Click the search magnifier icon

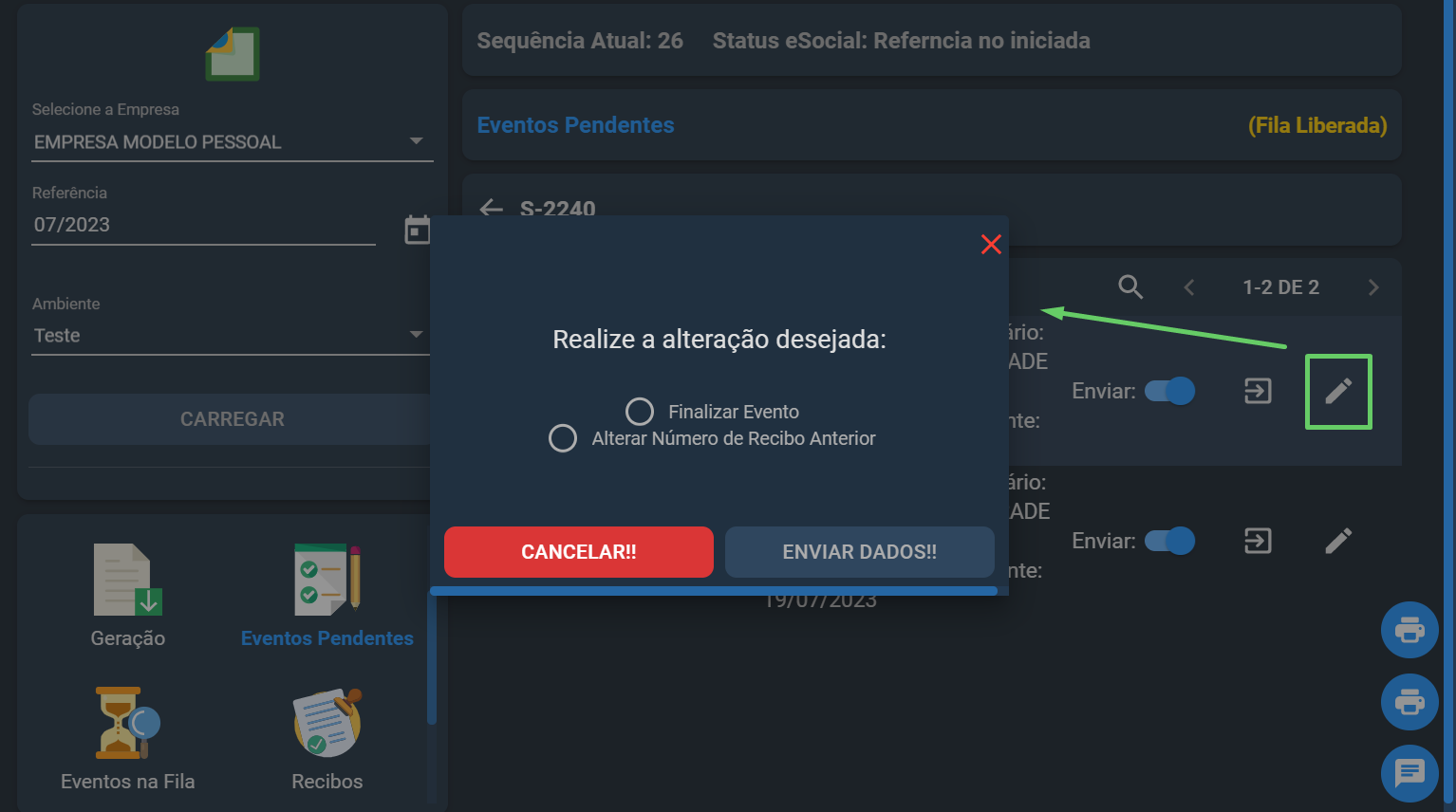pyautogui.click(x=1130, y=286)
